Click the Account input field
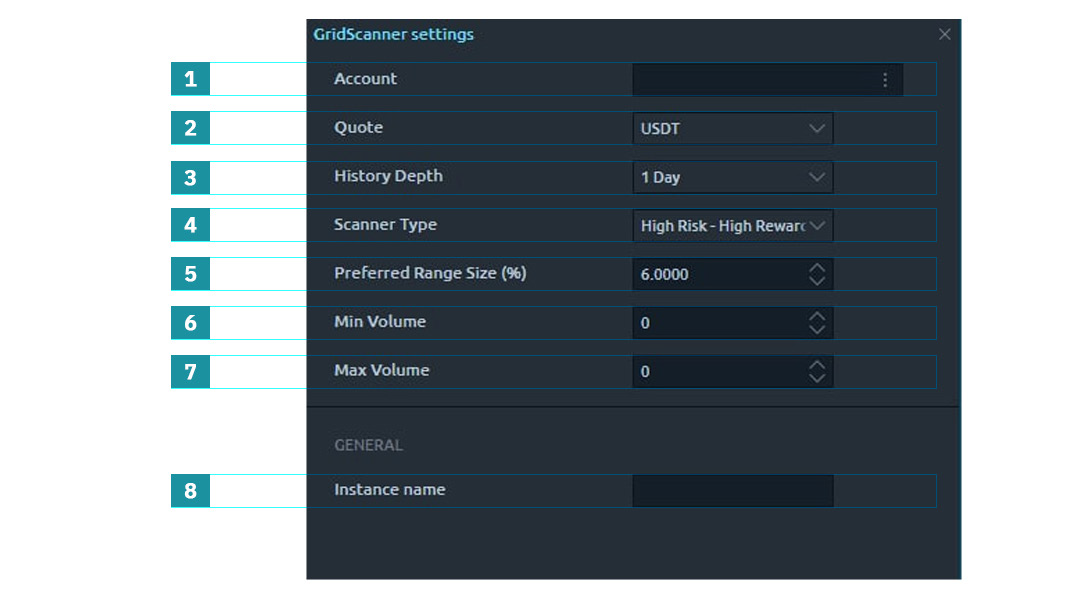Viewport: 1080px width, 608px height. 752,80
